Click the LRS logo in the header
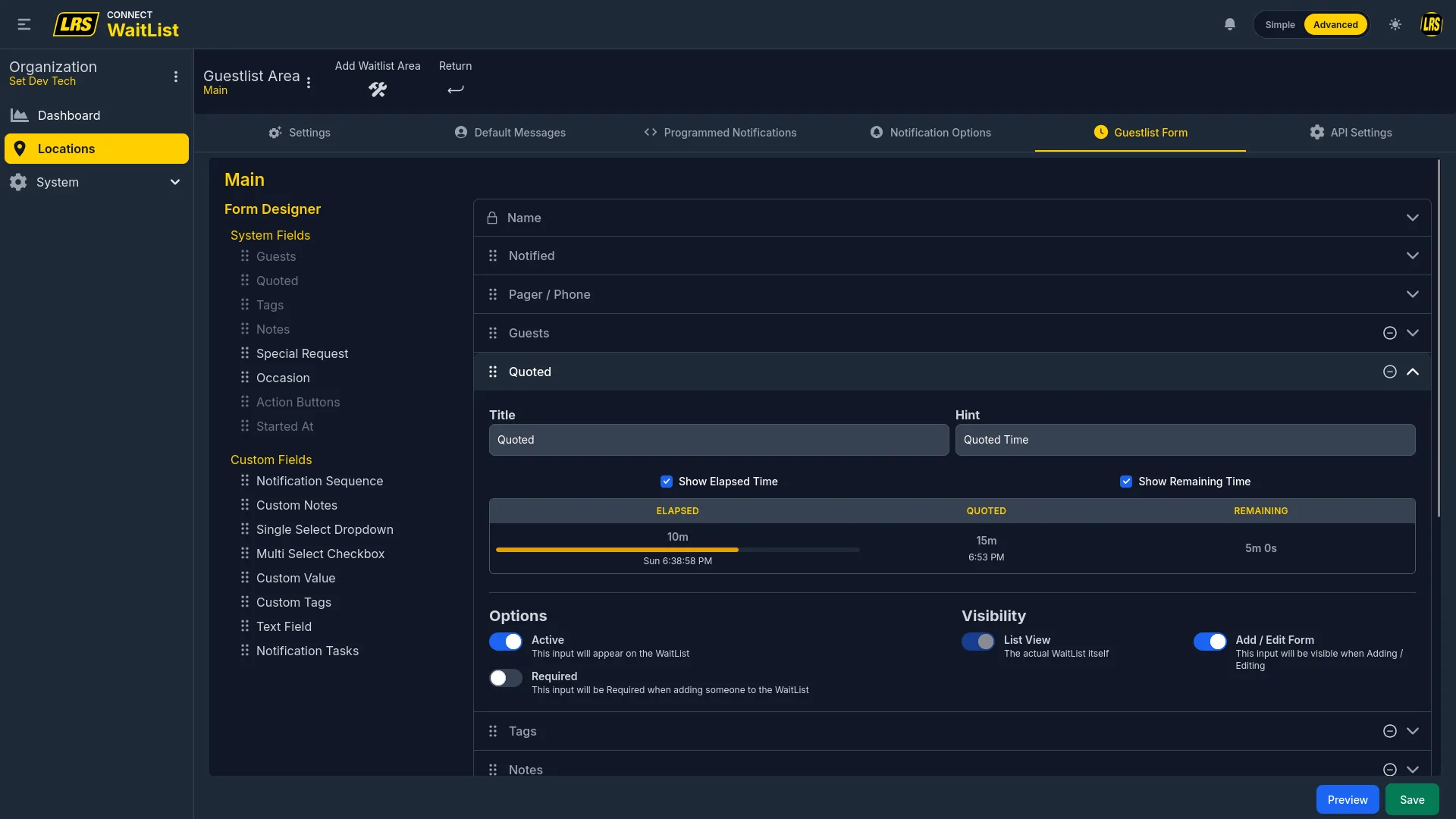1456x819 pixels. (76, 24)
